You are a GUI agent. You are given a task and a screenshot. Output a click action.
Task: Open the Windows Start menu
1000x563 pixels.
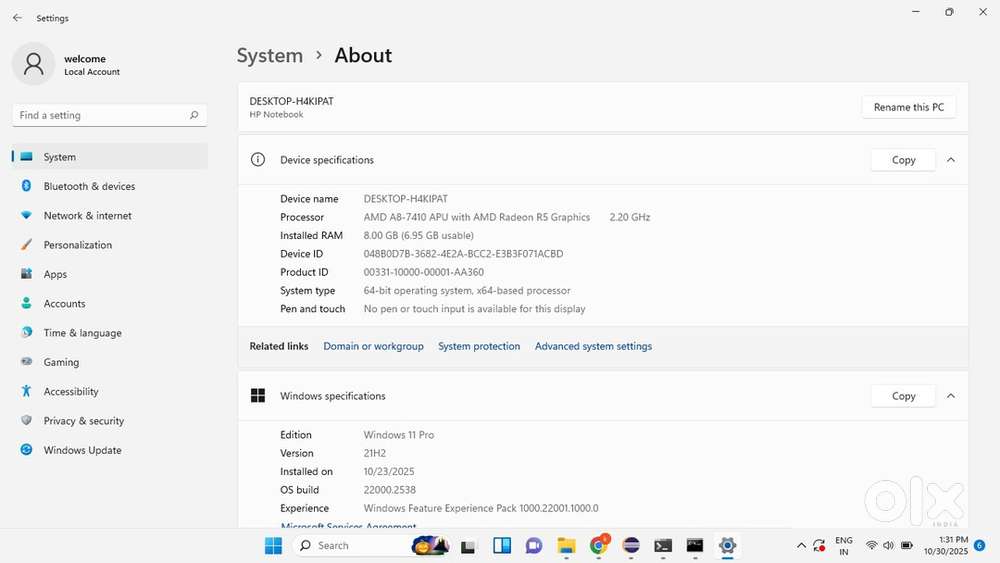tap(273, 546)
